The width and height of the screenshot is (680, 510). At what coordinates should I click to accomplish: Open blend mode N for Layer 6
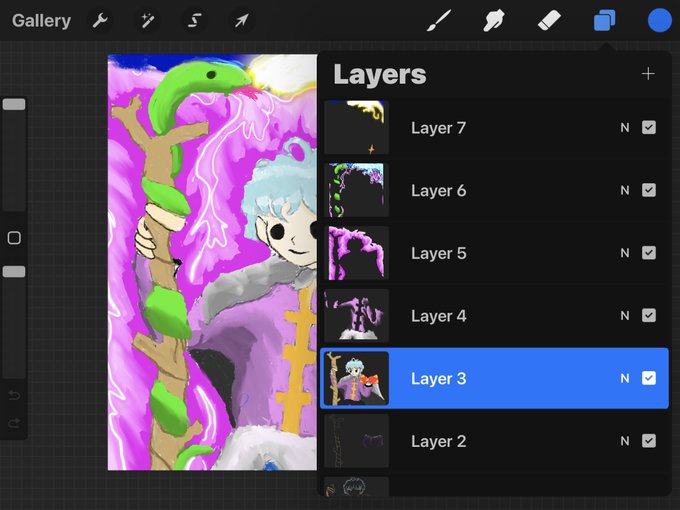coord(624,190)
